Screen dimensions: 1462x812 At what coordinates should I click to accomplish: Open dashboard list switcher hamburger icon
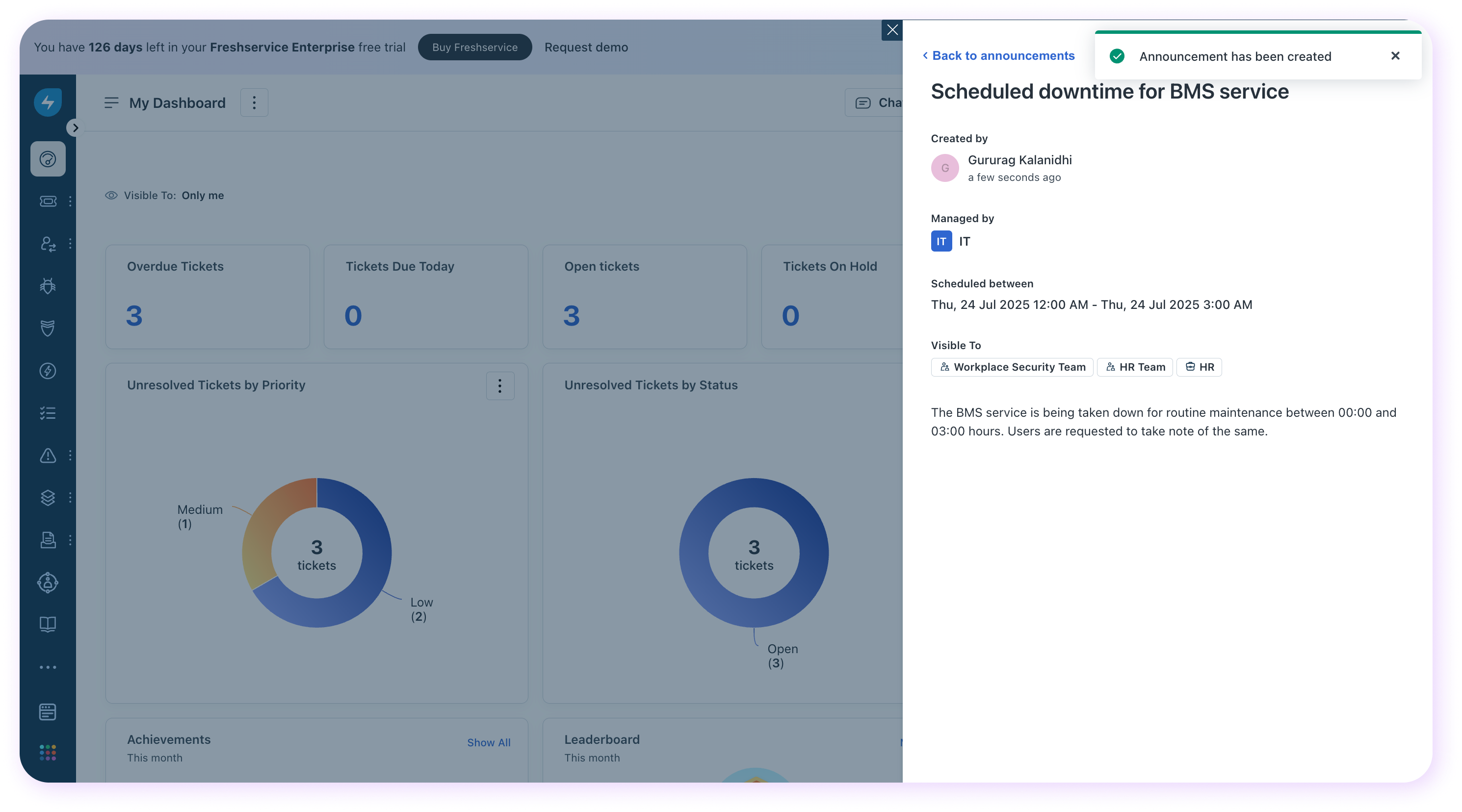coord(111,102)
